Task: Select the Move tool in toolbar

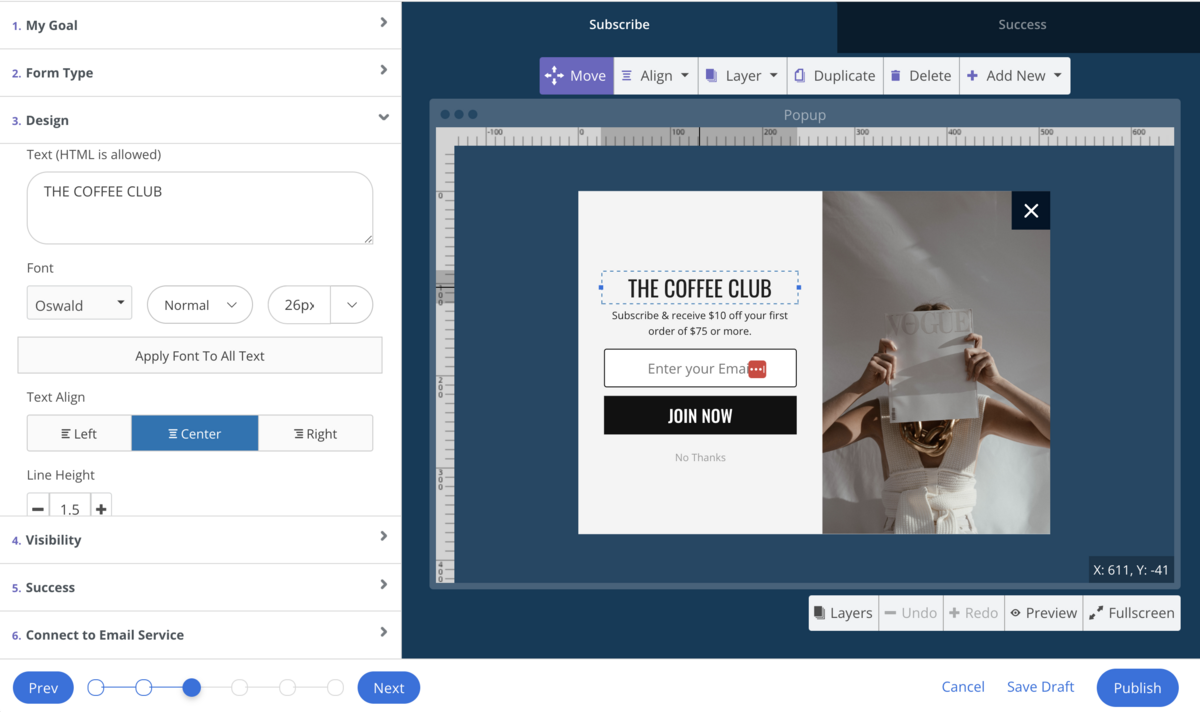Action: [577, 76]
